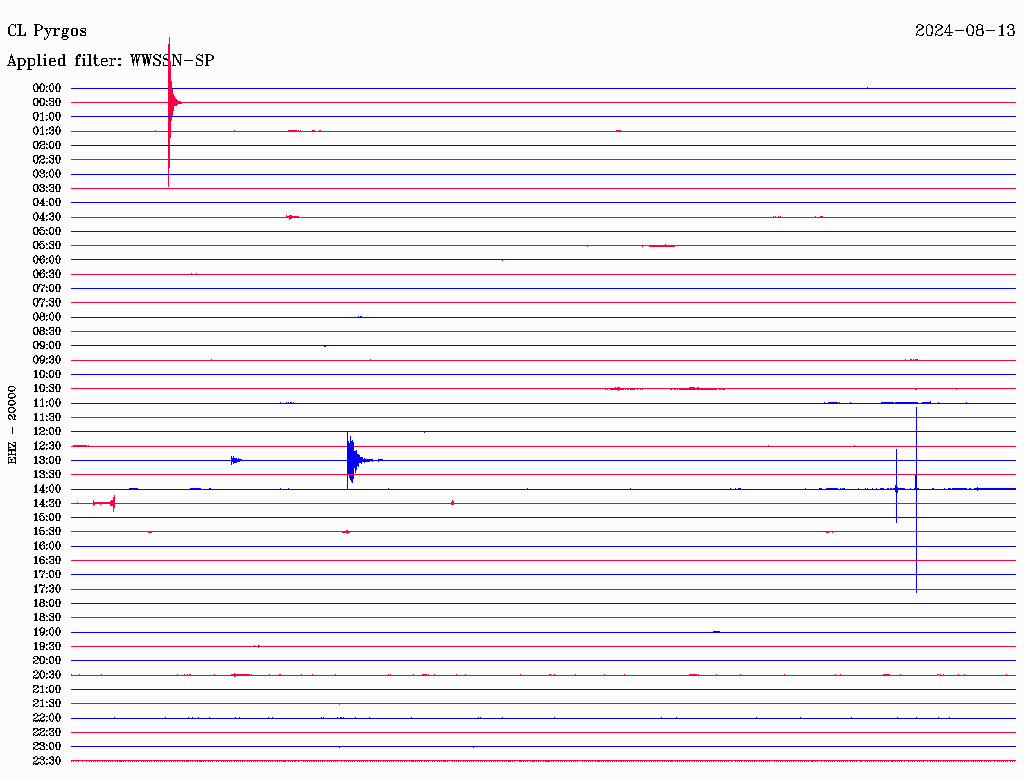The image size is (1024, 780).
Task: Click the small blue blip on the 19:00 trace
Action: (716, 632)
